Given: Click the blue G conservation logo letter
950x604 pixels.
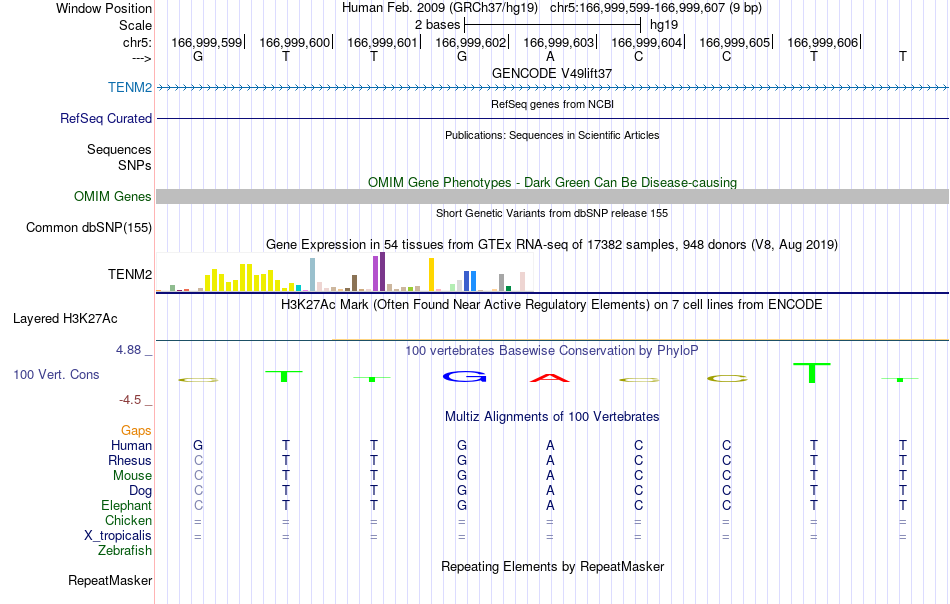Looking at the screenshot, I should [465, 377].
